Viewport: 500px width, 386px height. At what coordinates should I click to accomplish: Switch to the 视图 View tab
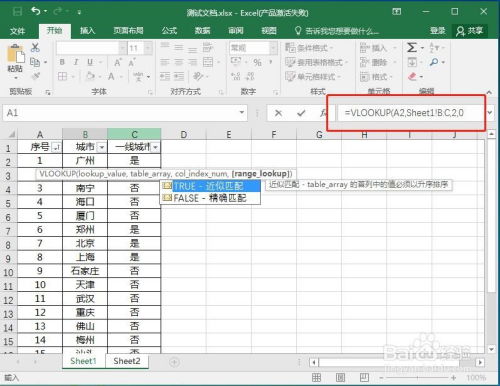(x=269, y=31)
